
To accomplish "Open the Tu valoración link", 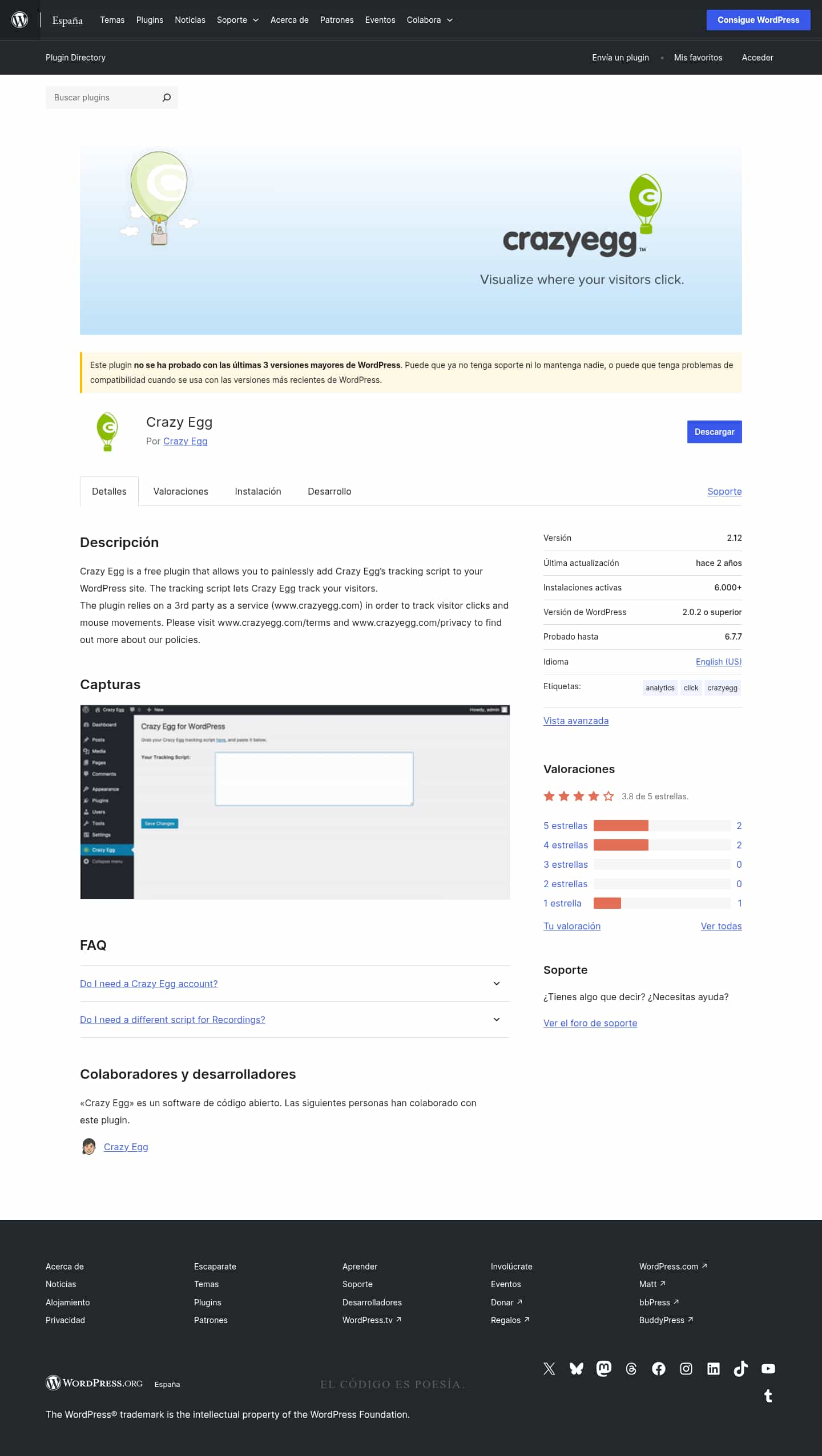I will [x=572, y=926].
